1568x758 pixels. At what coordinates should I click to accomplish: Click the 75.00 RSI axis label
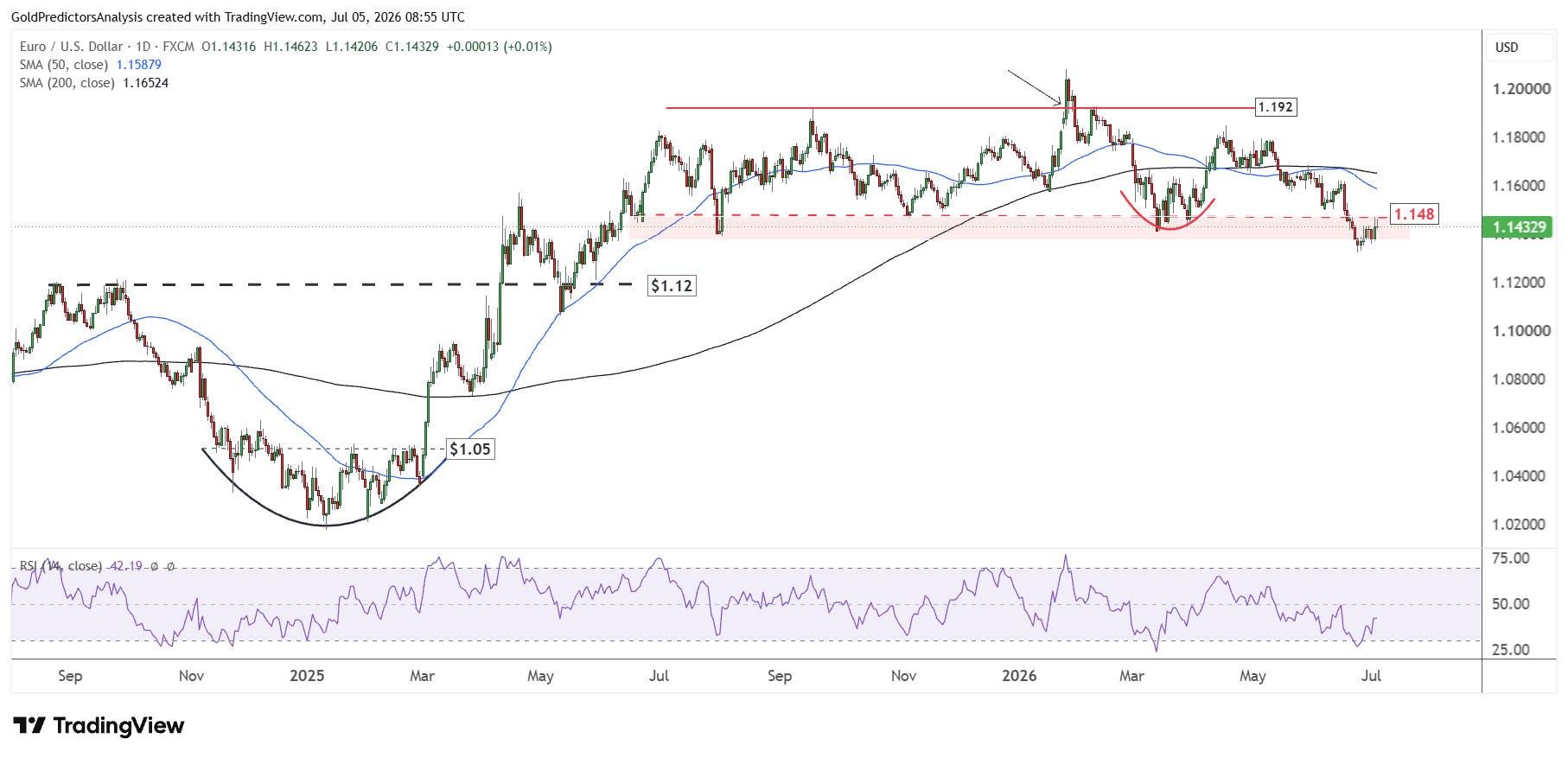coord(1511,558)
